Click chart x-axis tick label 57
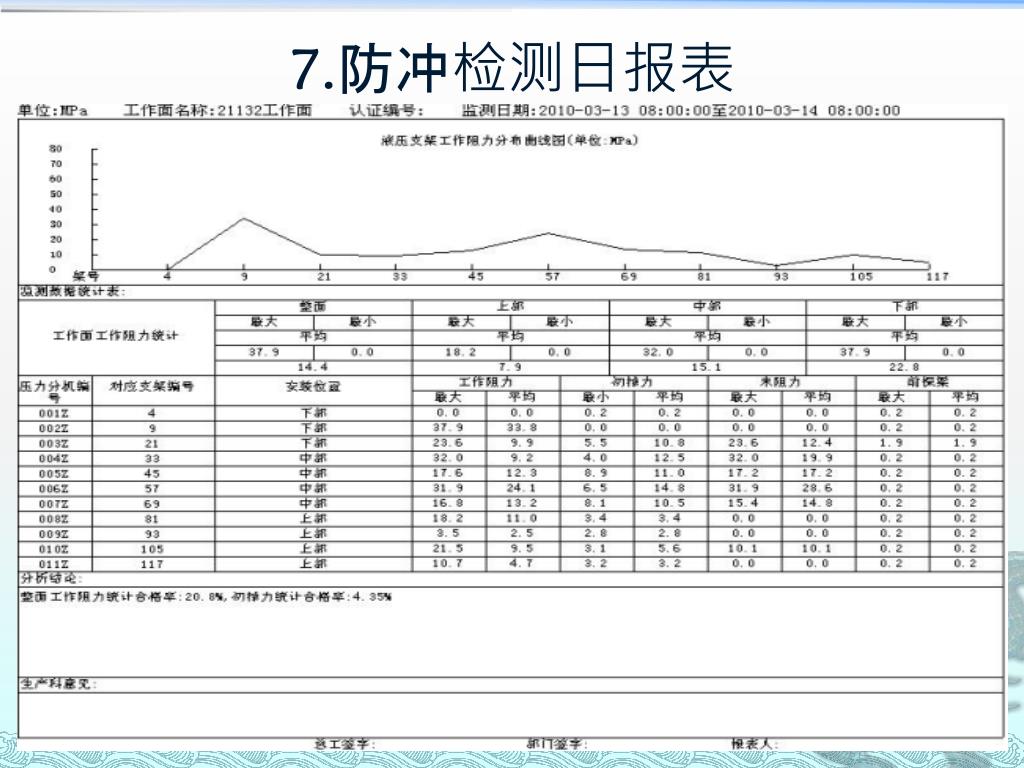Image resolution: width=1024 pixels, height=768 pixels. click(x=552, y=276)
